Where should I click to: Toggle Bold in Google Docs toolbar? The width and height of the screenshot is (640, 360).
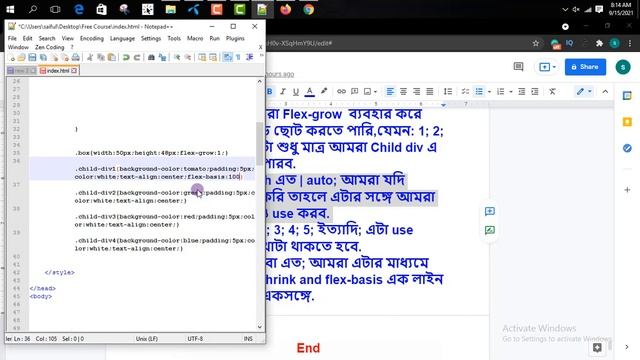pyautogui.click(x=270, y=91)
